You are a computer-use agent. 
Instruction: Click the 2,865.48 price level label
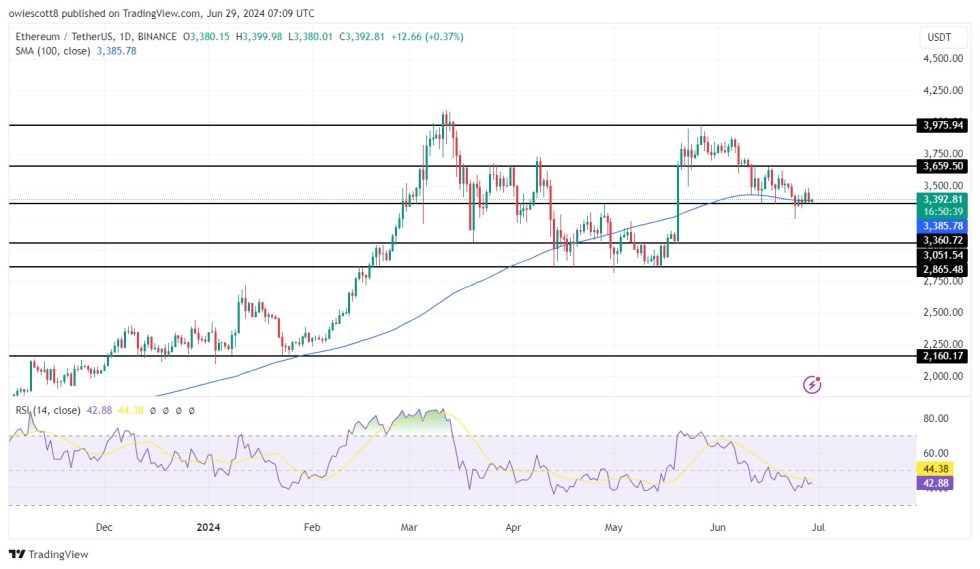[940, 270]
